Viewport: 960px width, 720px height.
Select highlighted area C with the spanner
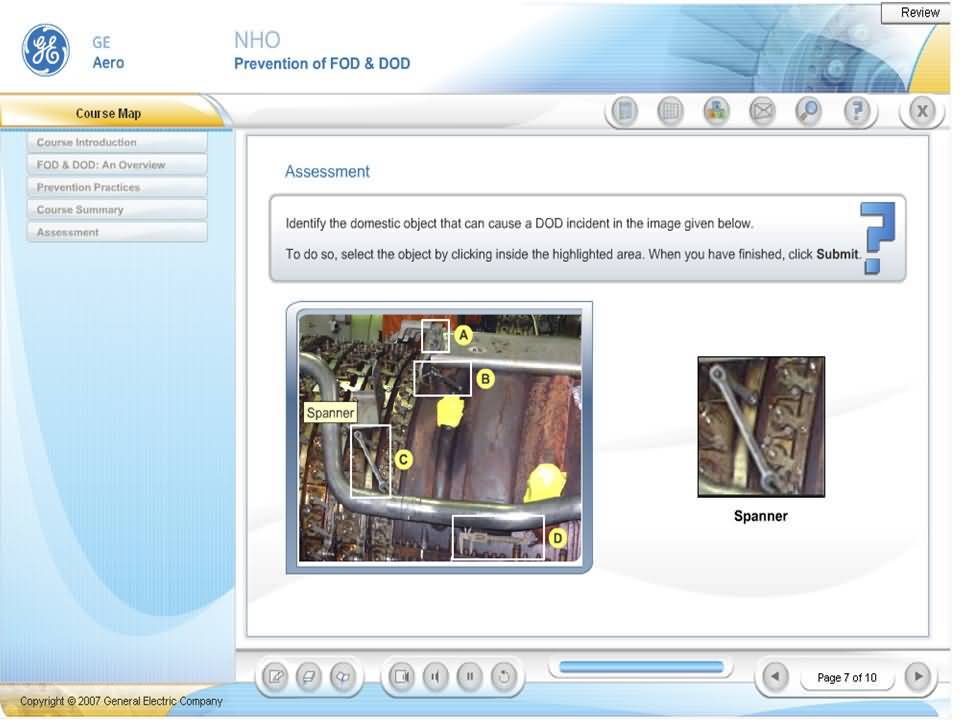[x=370, y=460]
